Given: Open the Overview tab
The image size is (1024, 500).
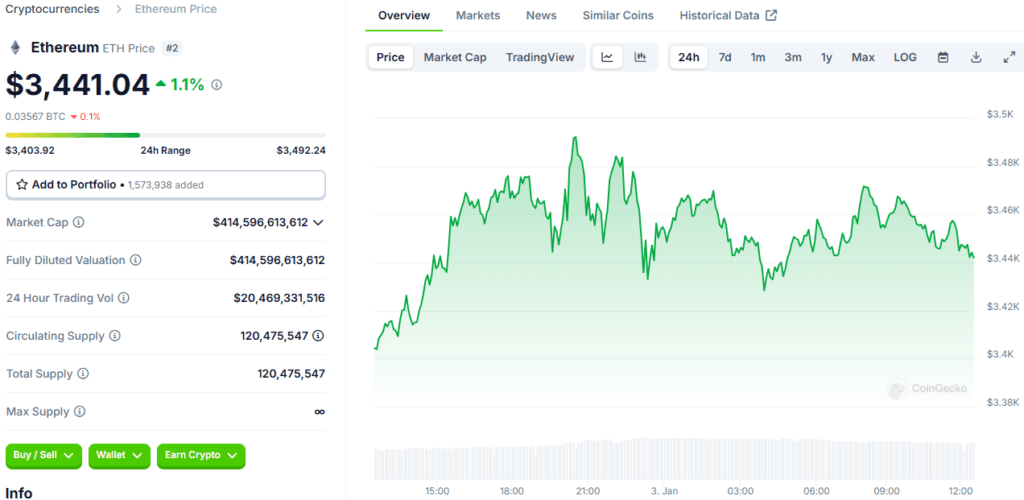Looking at the screenshot, I should 404,16.
